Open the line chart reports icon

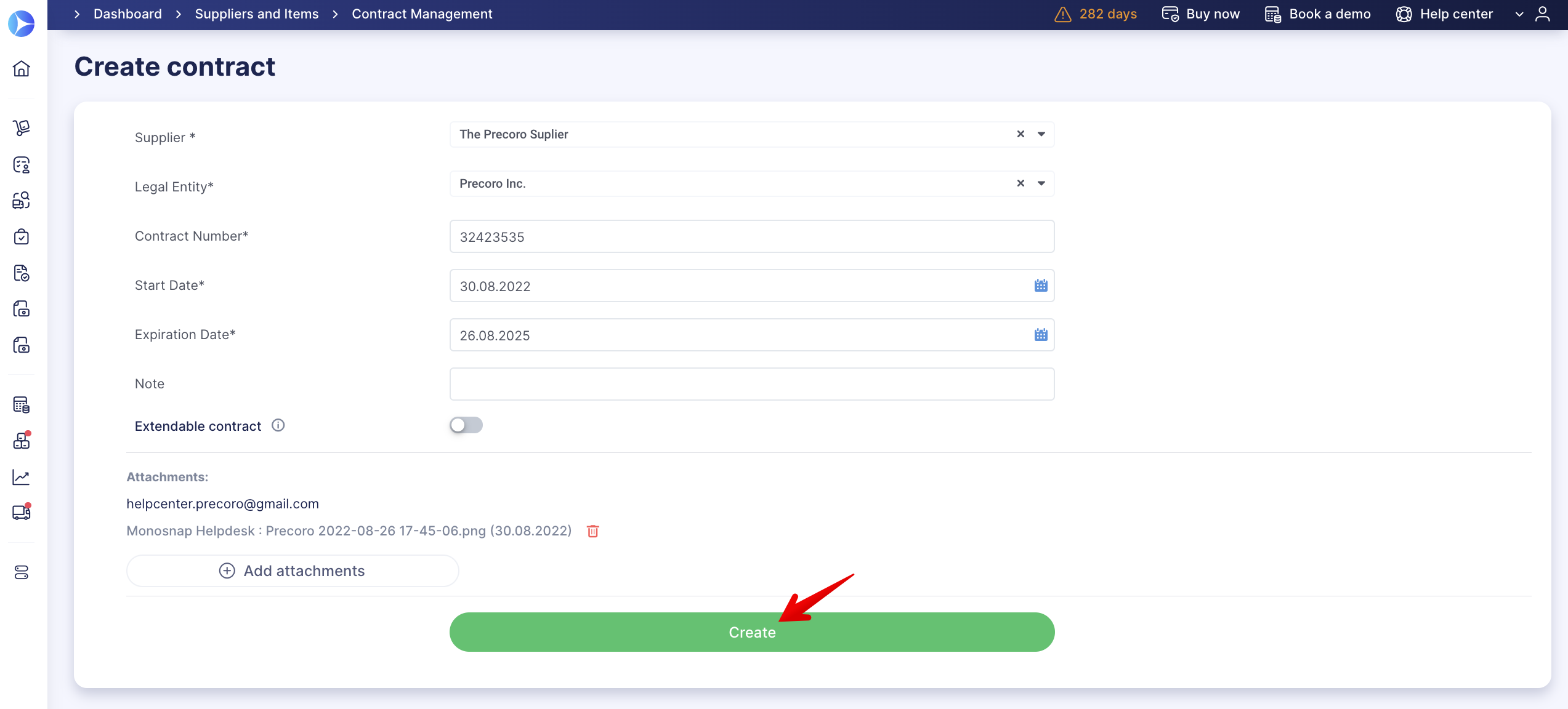pos(22,477)
